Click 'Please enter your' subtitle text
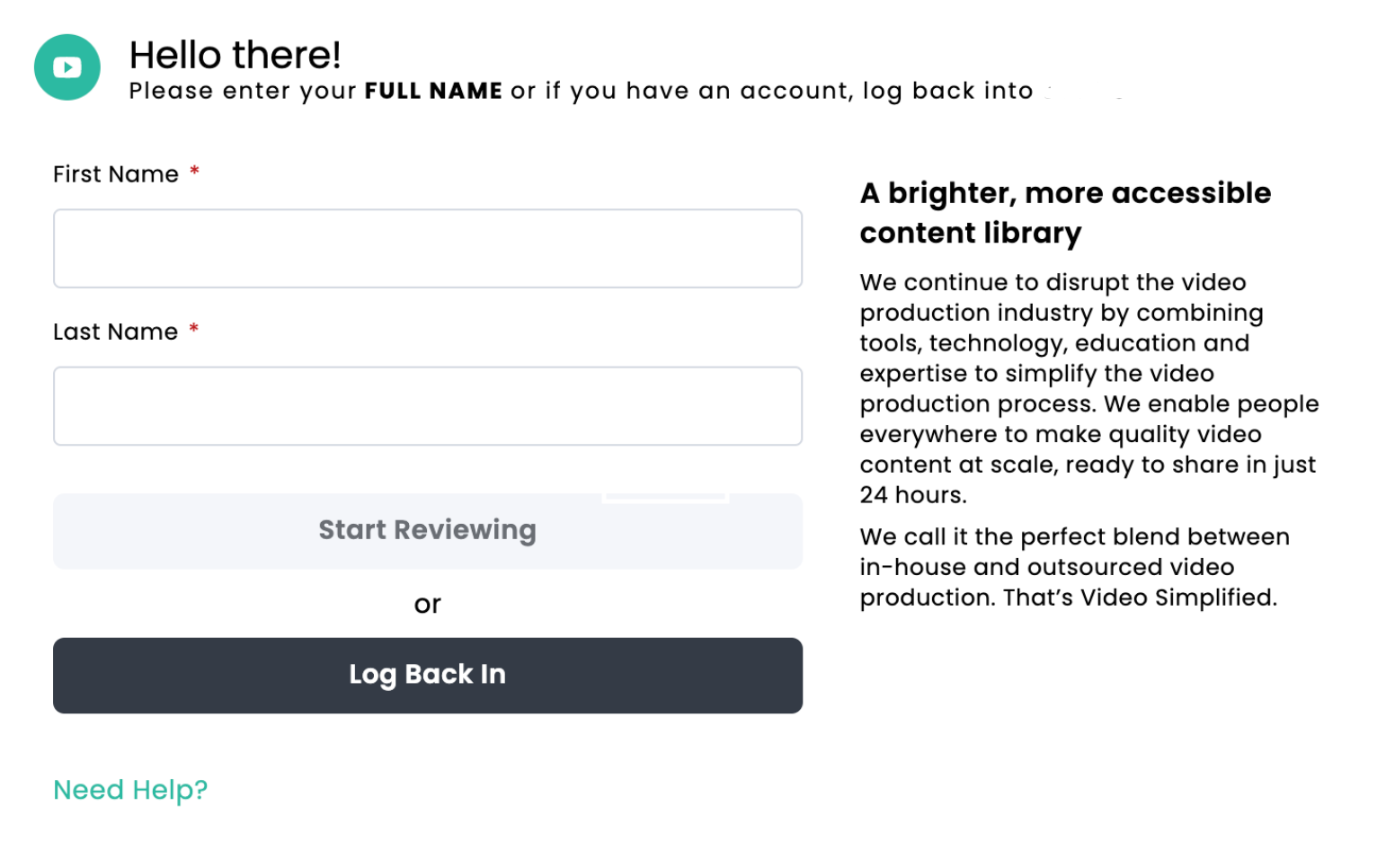The width and height of the screenshot is (1386, 868). pyautogui.click(x=243, y=92)
